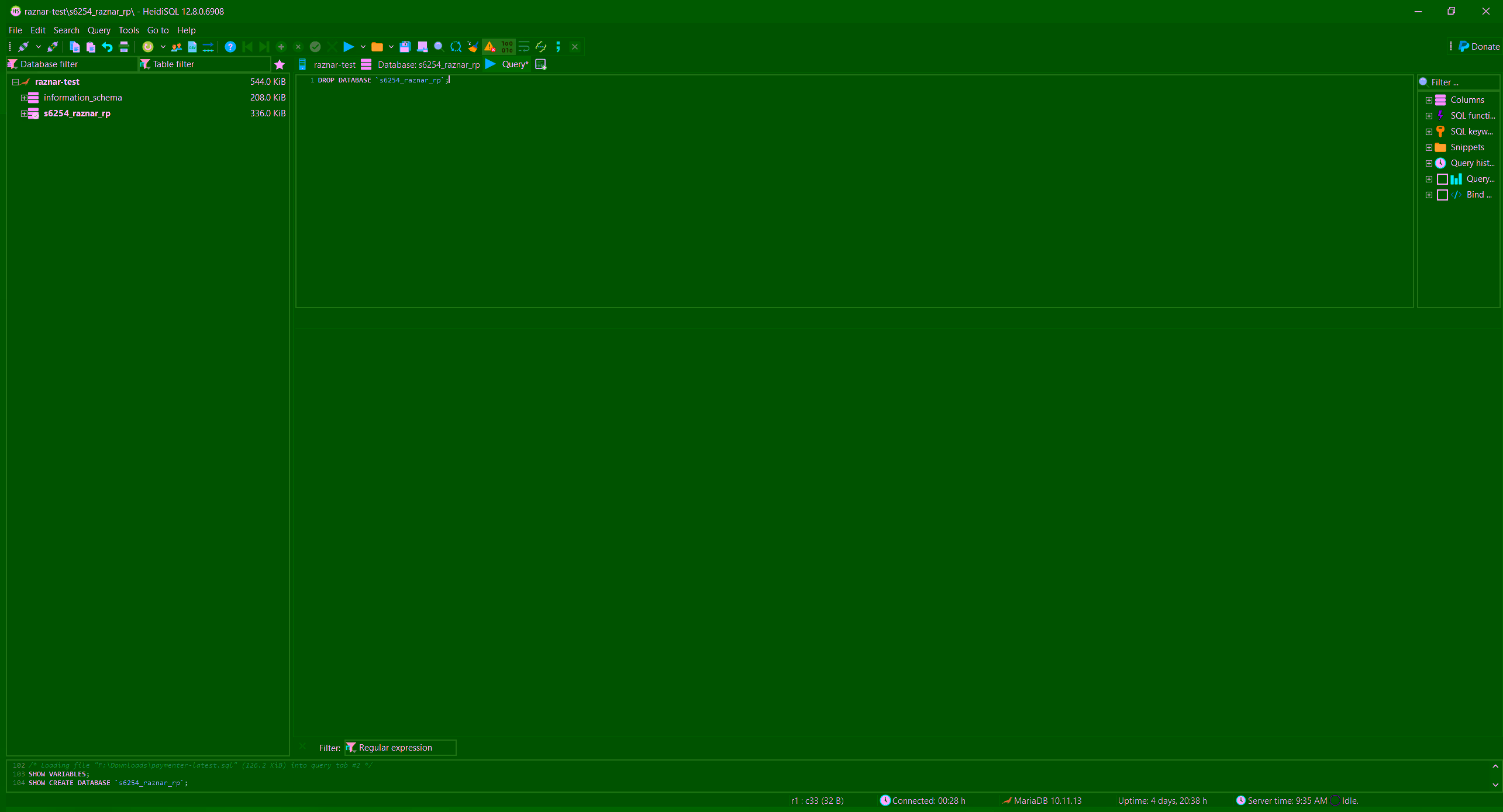This screenshot has height=812, width=1503.
Task: Click the PayPal Donate button
Action: coord(1479,47)
